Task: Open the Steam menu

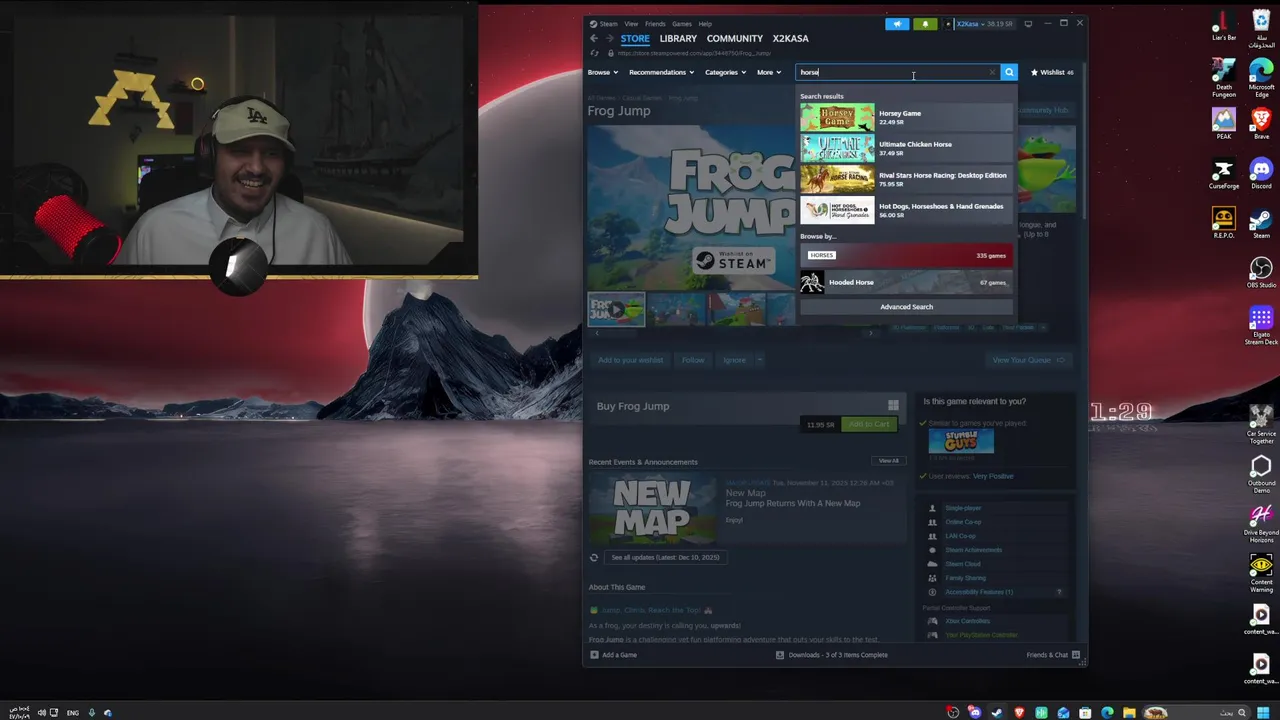Action: coord(604,23)
